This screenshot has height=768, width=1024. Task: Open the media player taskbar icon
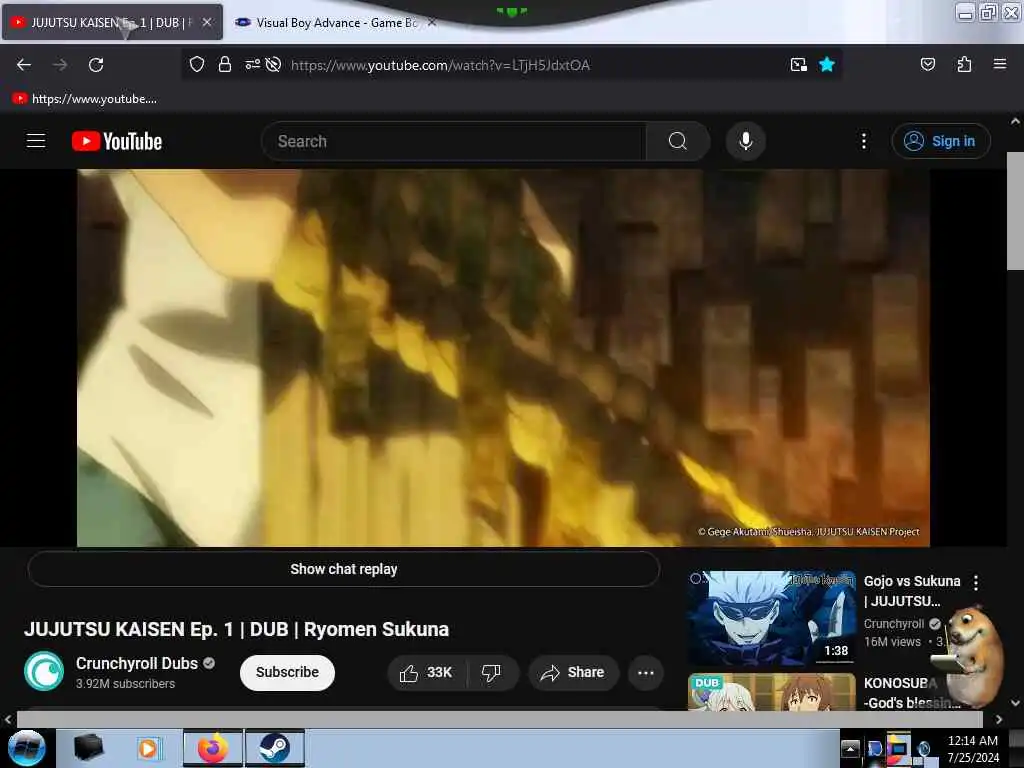point(148,748)
